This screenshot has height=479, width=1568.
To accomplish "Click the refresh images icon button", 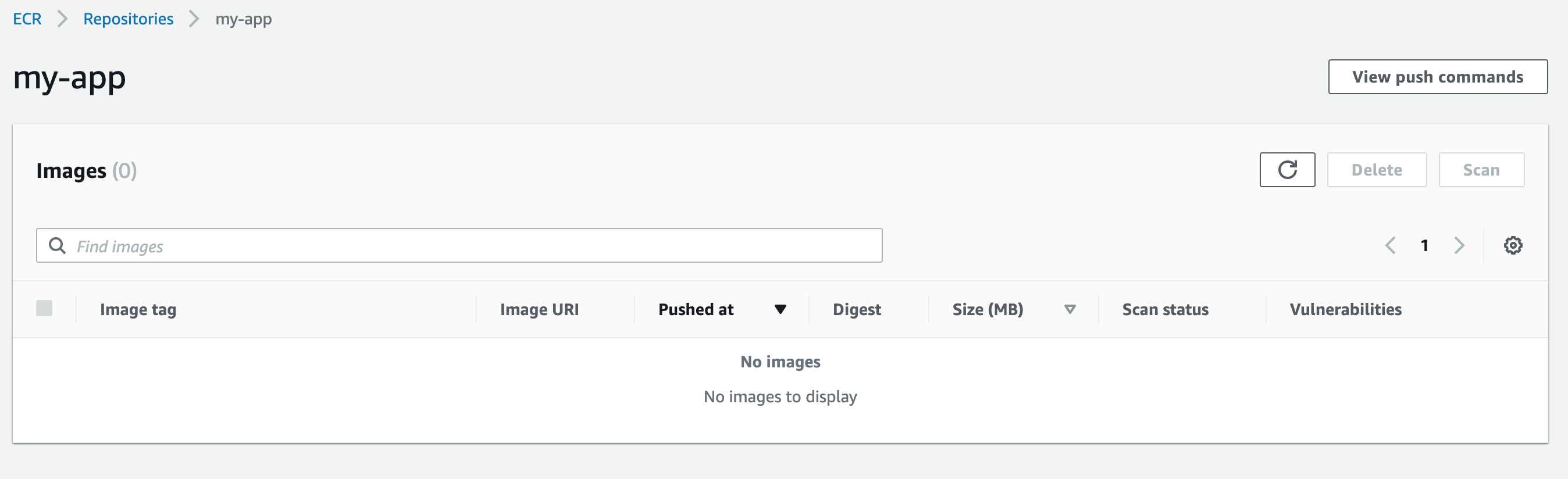I will point(1287,170).
